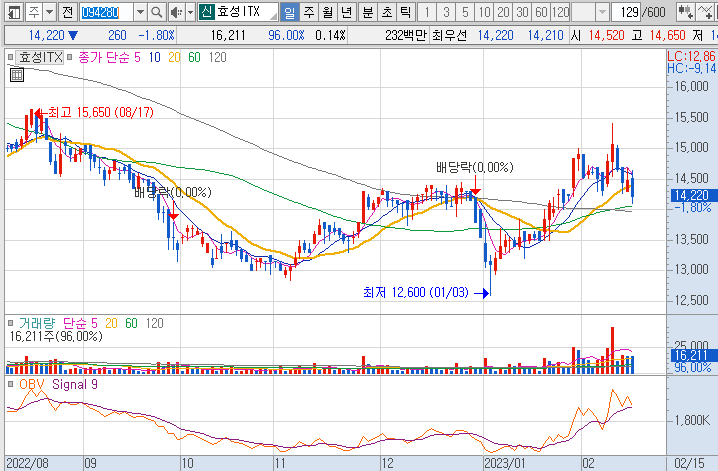Click the 02/15 date on the time axis
718x471 pixels.
coord(689,463)
